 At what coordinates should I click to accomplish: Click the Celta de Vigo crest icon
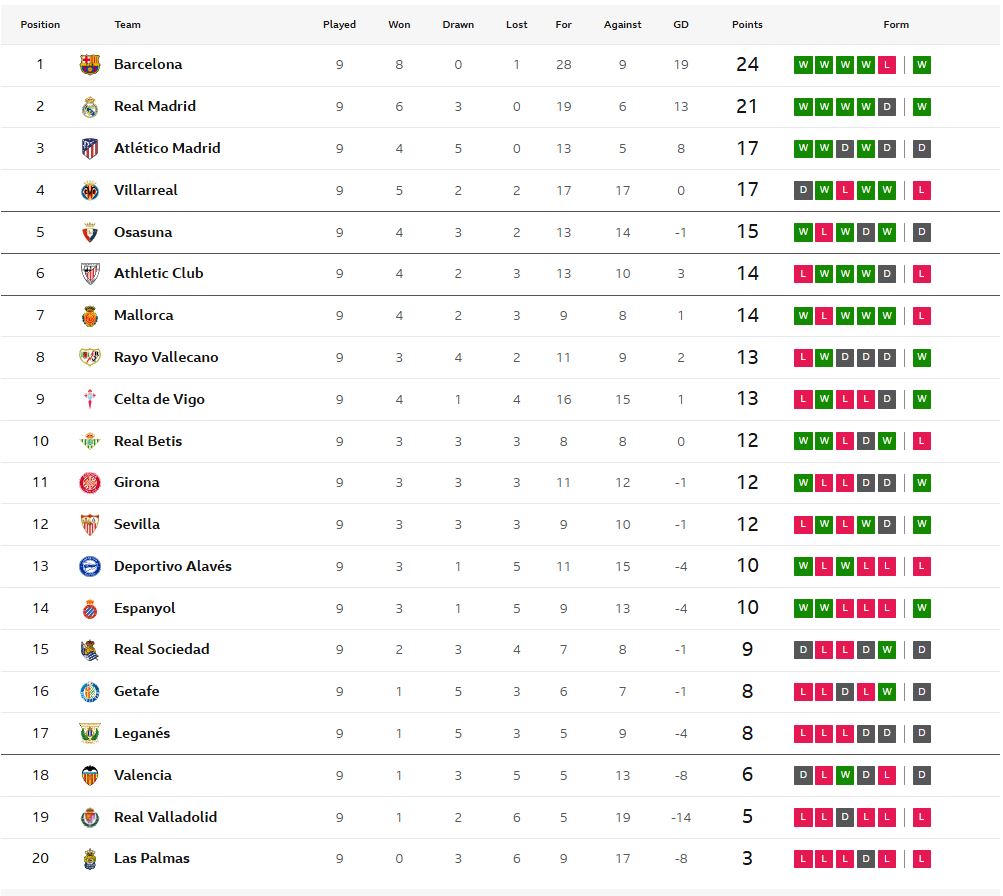[x=90, y=400]
